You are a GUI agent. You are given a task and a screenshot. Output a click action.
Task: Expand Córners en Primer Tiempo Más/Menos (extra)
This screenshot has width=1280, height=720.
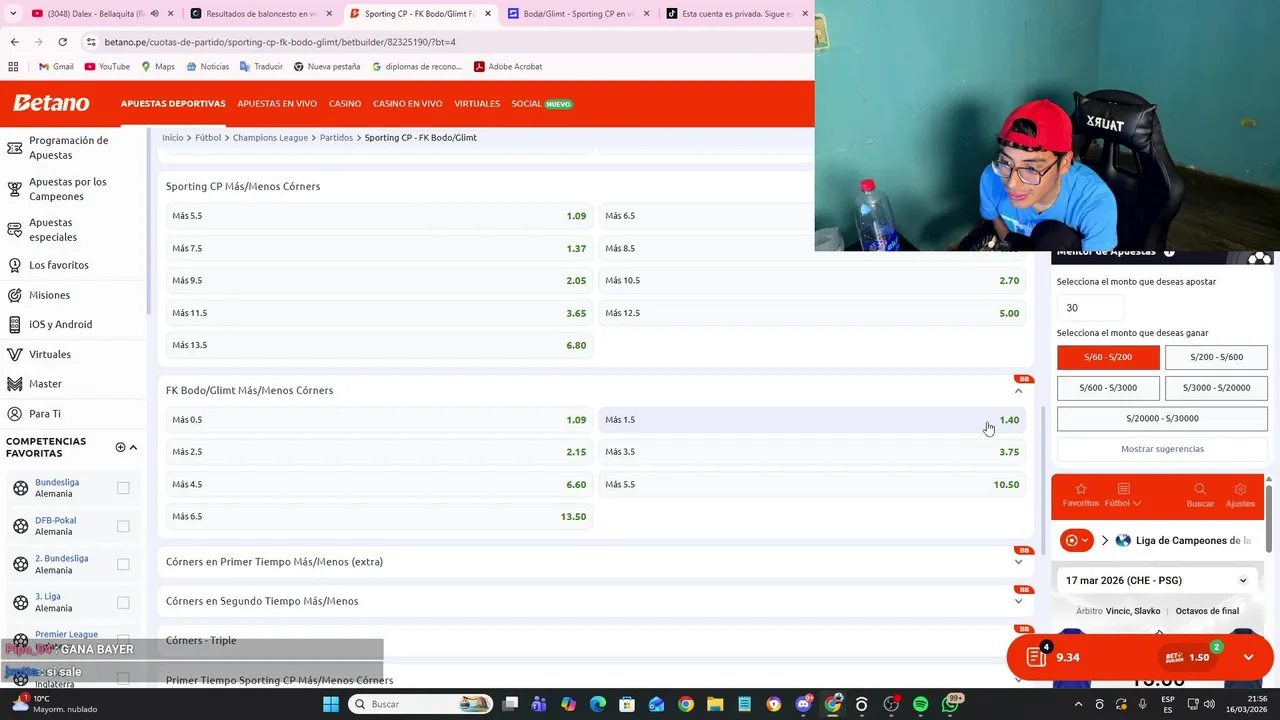click(1018, 562)
